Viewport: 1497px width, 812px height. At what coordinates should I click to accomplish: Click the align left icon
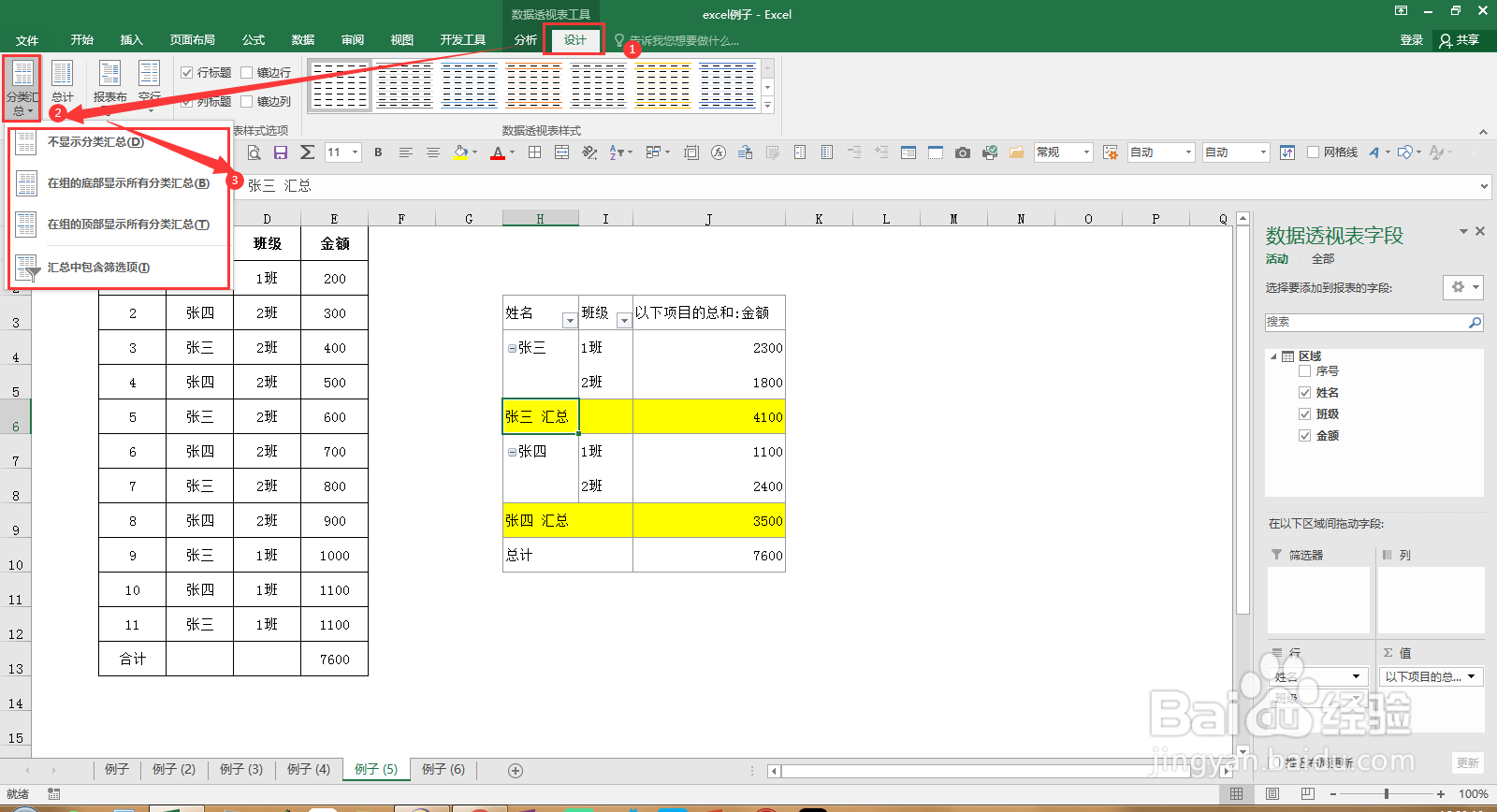(x=405, y=152)
